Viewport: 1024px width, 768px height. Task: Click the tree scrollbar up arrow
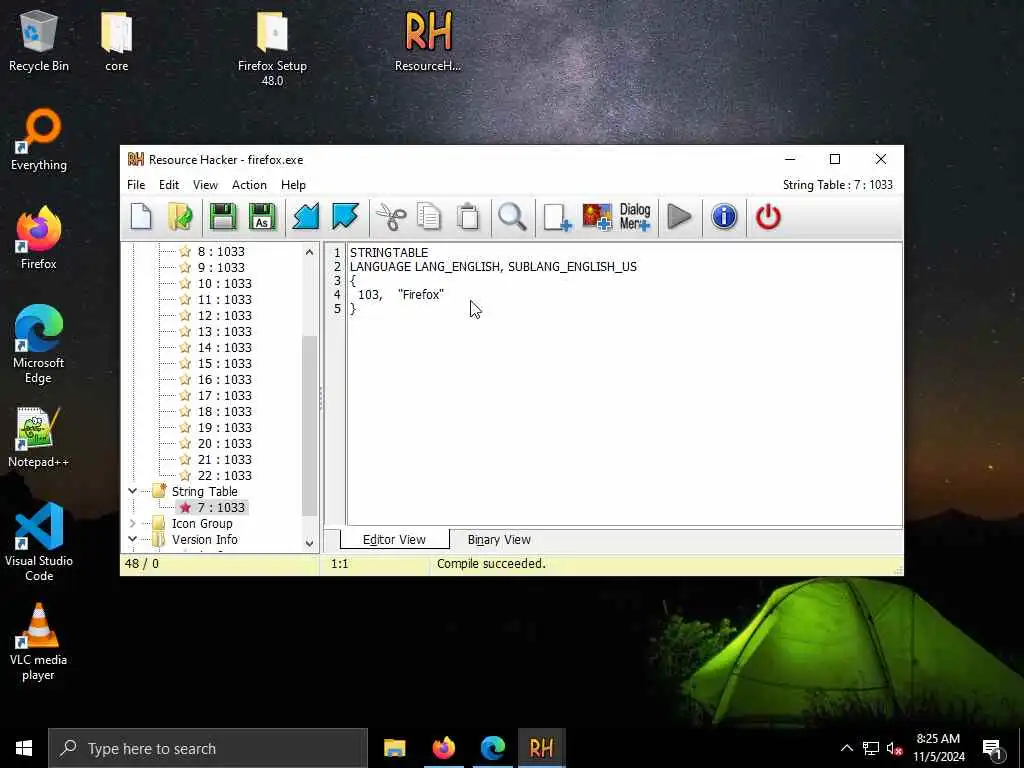[310, 251]
